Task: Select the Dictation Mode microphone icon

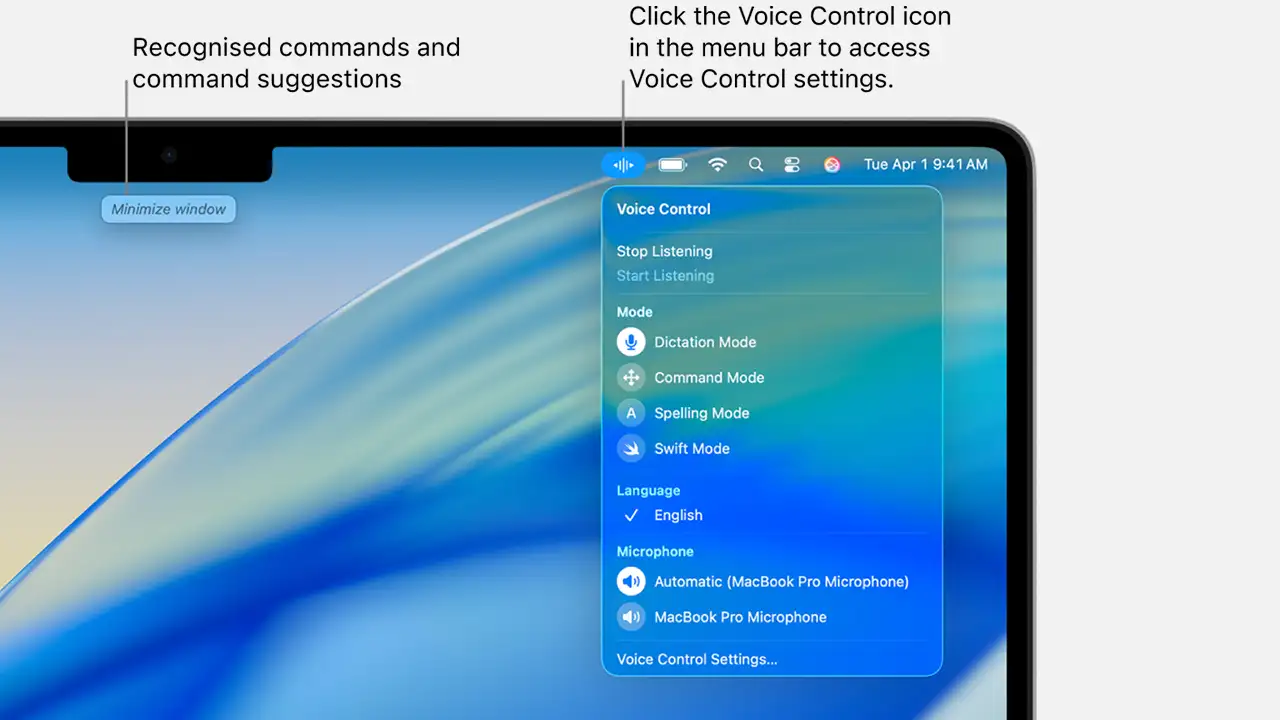Action: click(x=631, y=341)
